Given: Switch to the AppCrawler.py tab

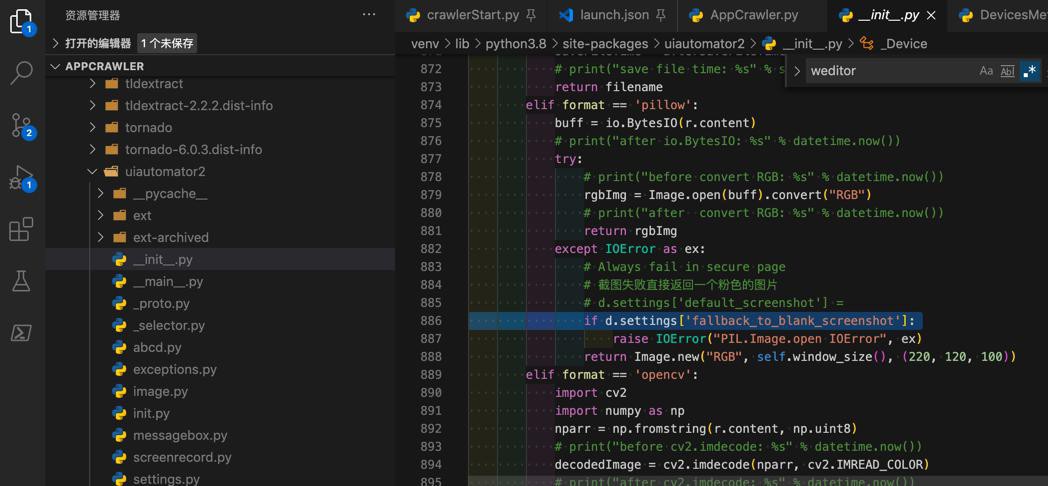Looking at the screenshot, I should tap(754, 15).
